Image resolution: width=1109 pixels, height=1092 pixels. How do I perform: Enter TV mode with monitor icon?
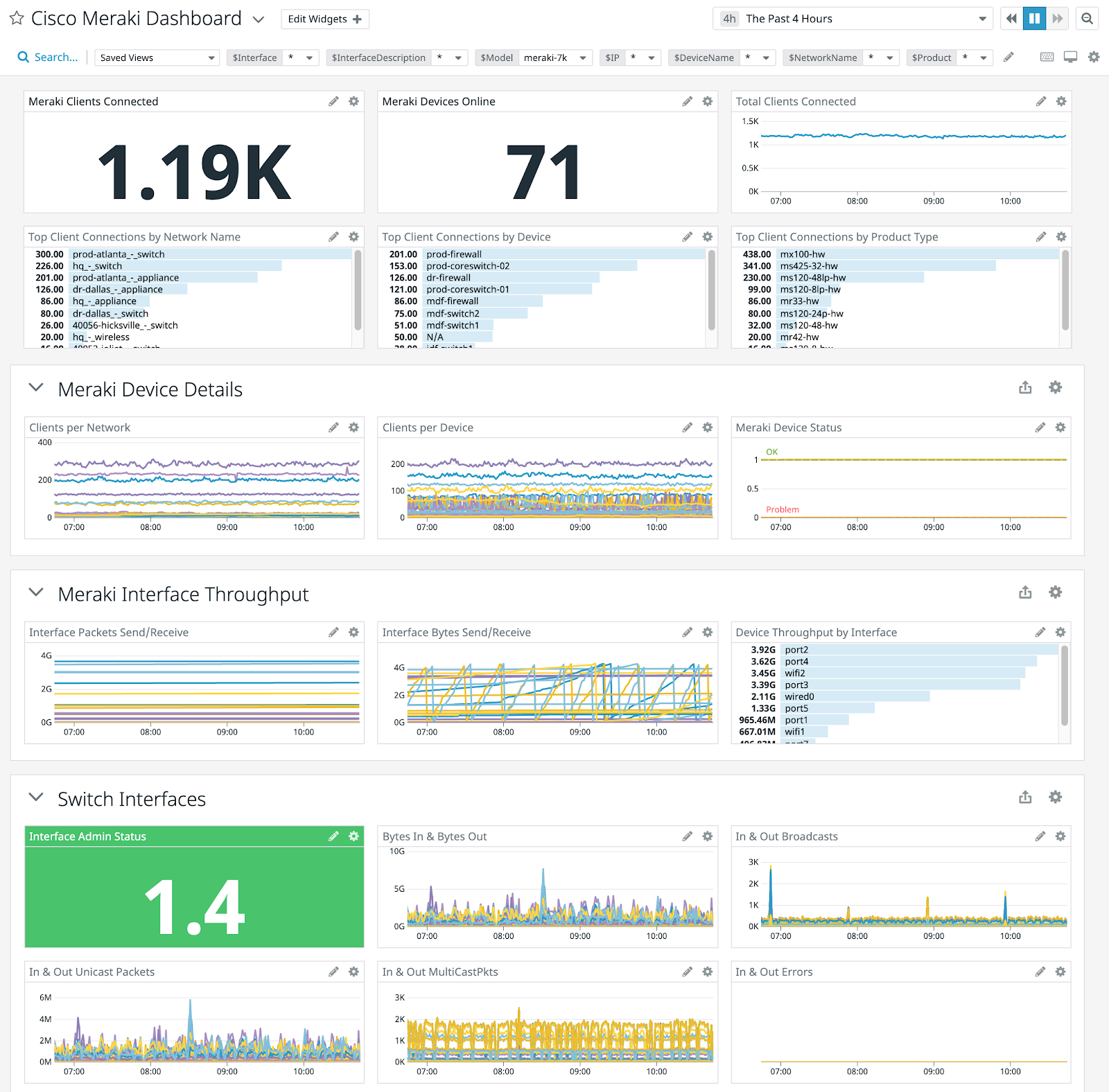[1071, 57]
